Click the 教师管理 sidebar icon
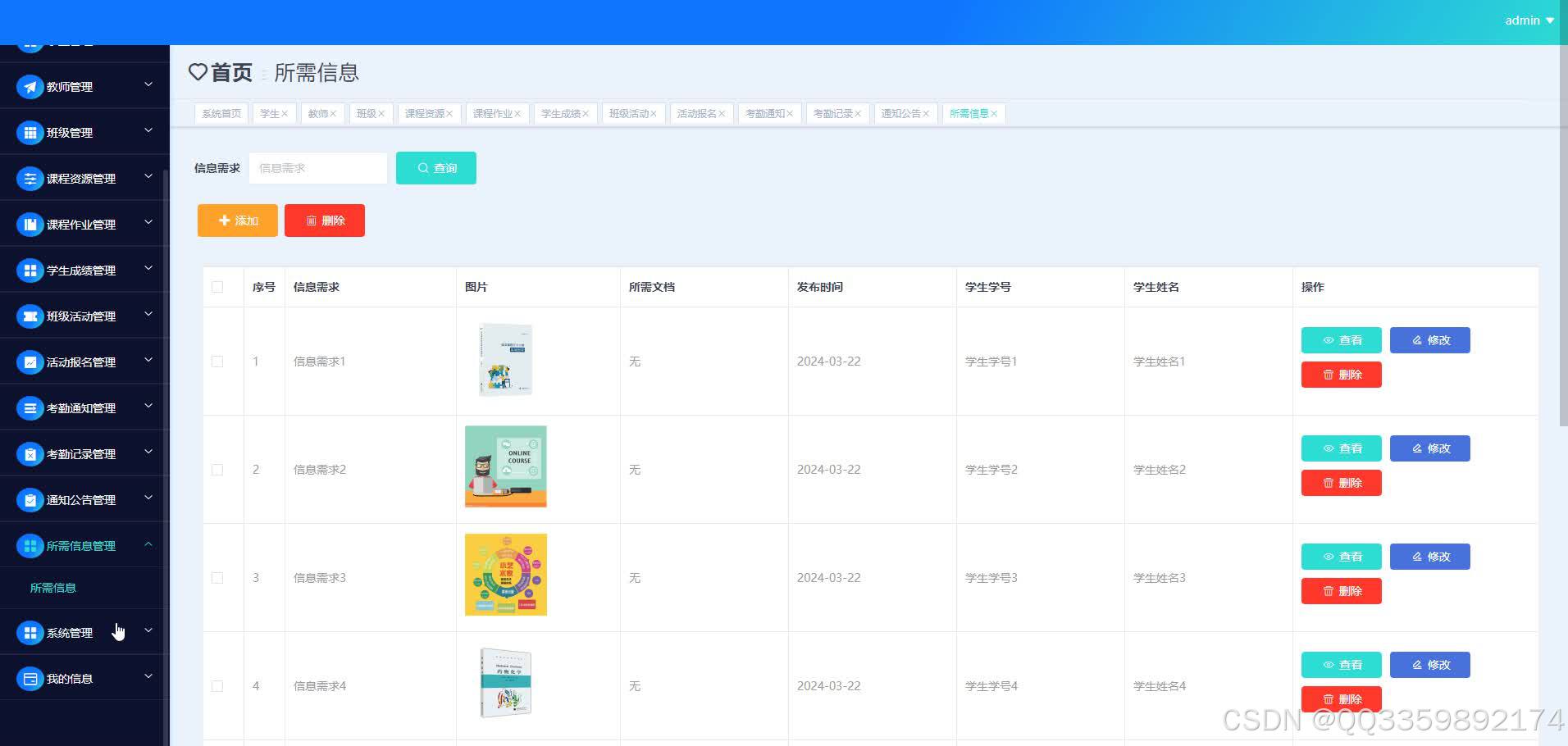Image resolution: width=1568 pixels, height=746 pixels. 30,87
